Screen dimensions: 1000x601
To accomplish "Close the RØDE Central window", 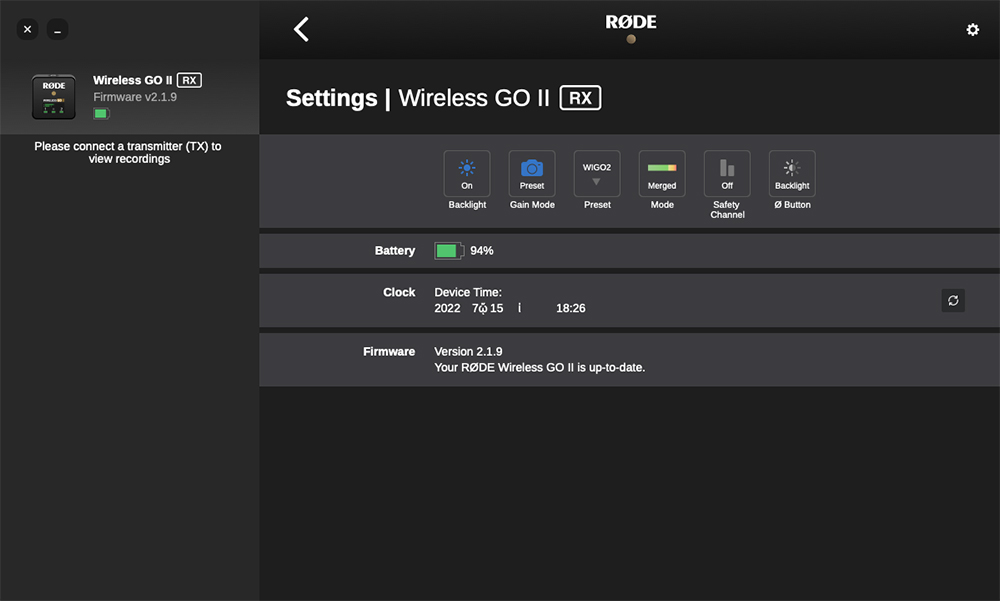I will 27,29.
